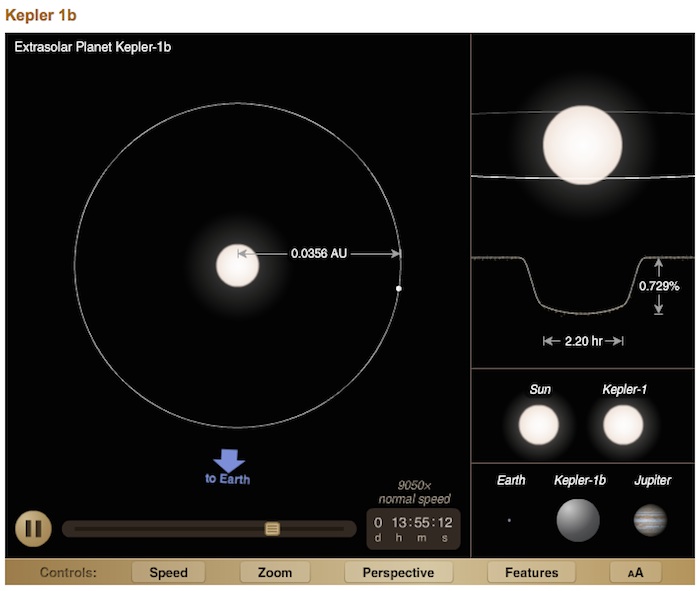This screenshot has width=700, height=591.
Task: Click the Jupiter comparison image
Action: (650, 520)
